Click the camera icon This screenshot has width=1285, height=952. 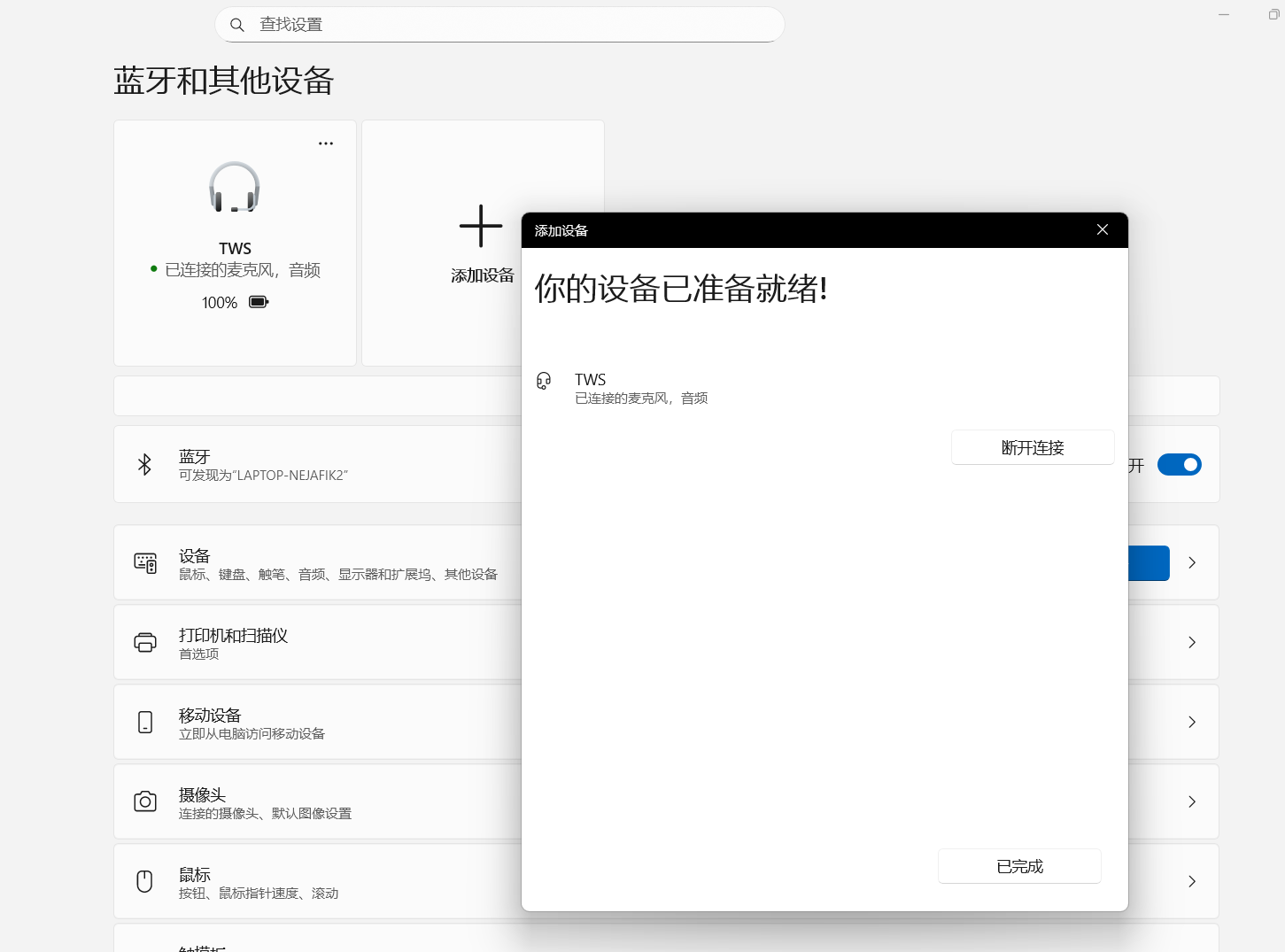[x=145, y=801]
